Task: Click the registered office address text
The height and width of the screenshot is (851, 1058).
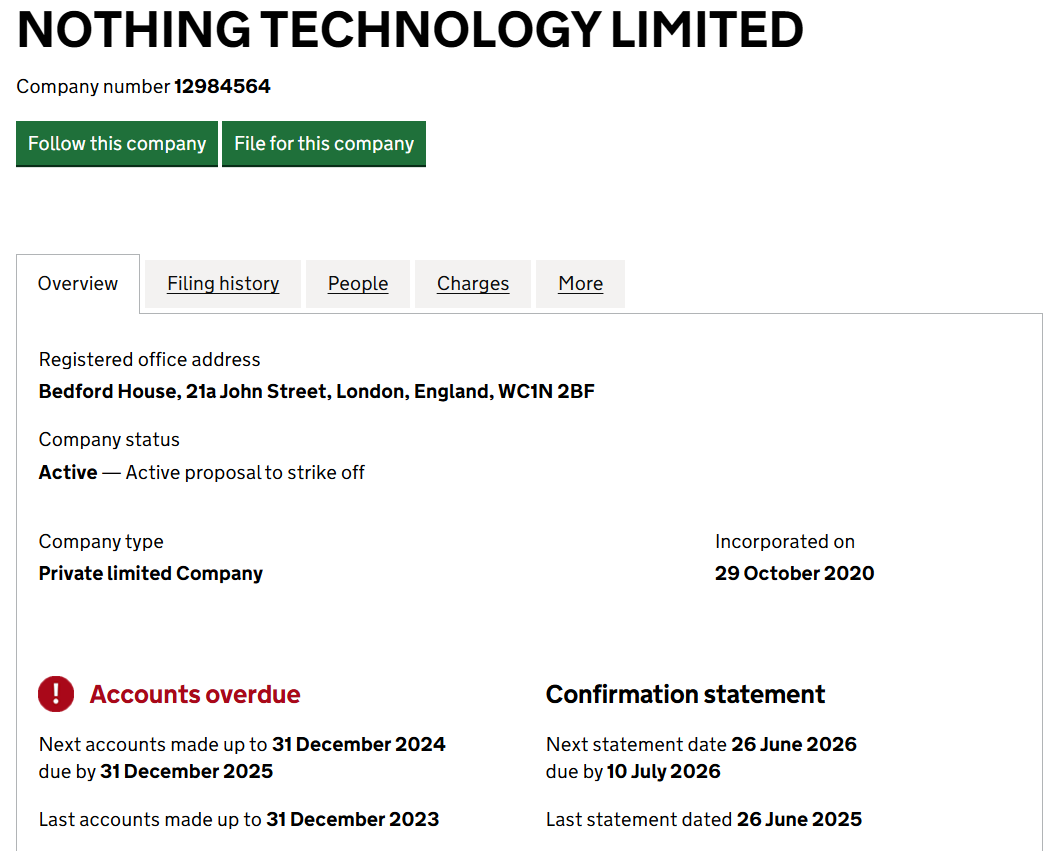Action: 315,391
